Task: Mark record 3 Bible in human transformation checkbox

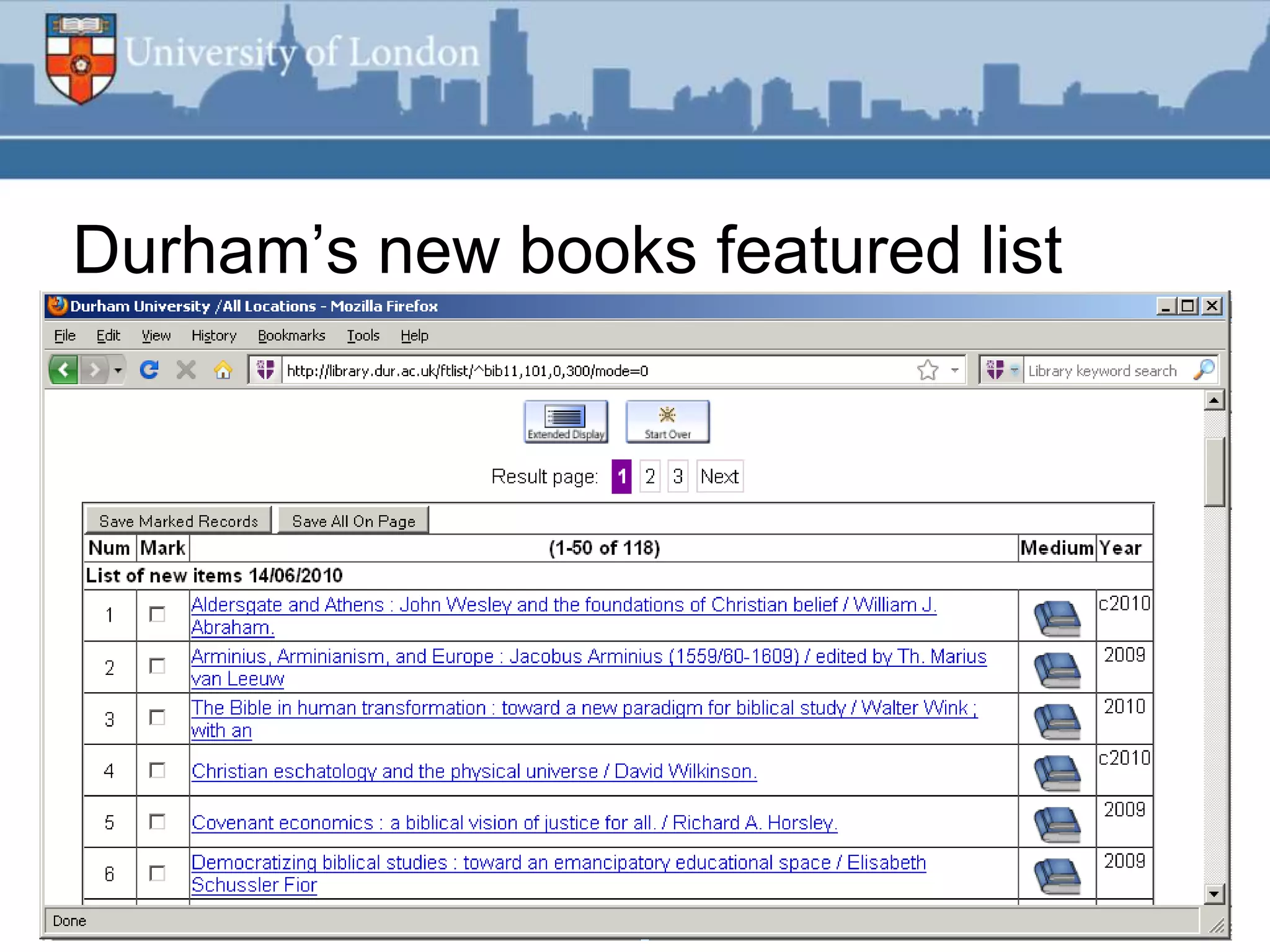Action: click(158, 717)
